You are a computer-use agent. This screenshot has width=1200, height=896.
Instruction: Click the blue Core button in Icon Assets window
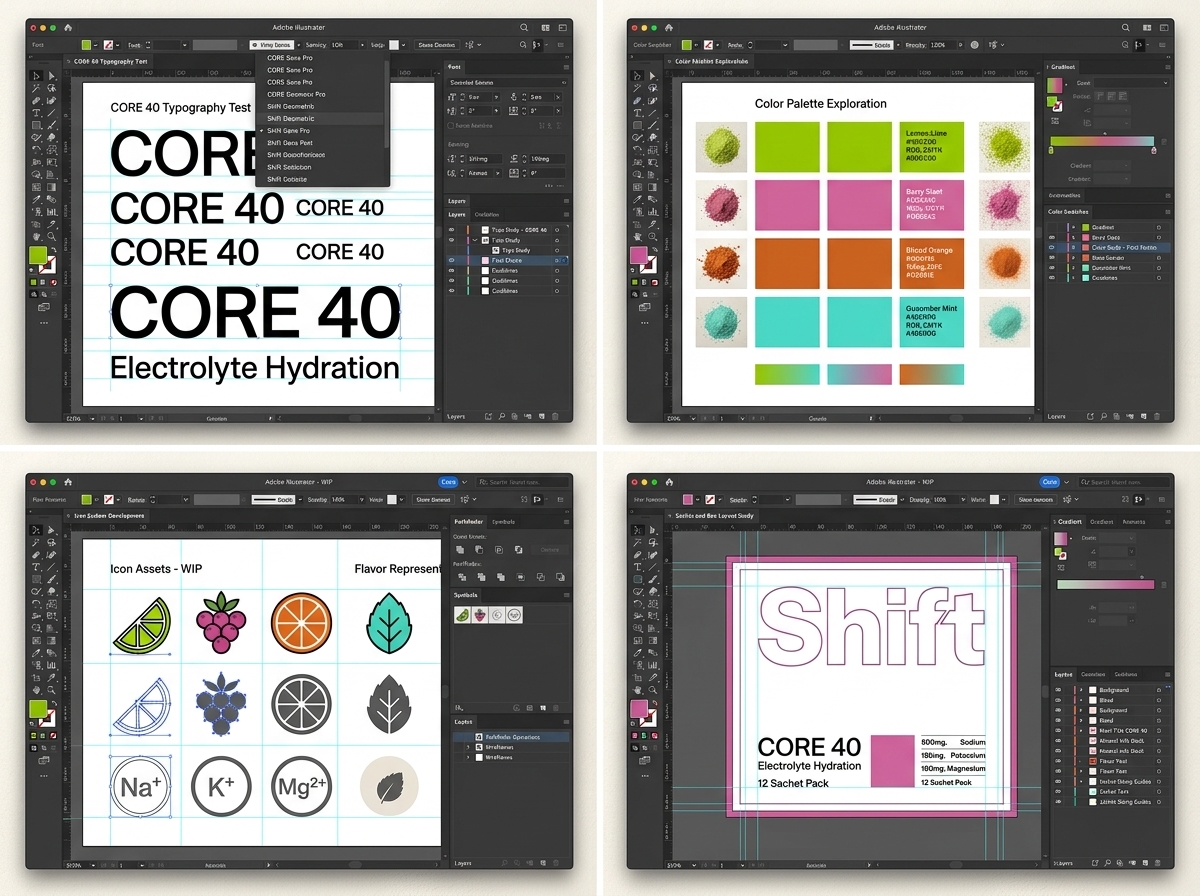pos(449,482)
